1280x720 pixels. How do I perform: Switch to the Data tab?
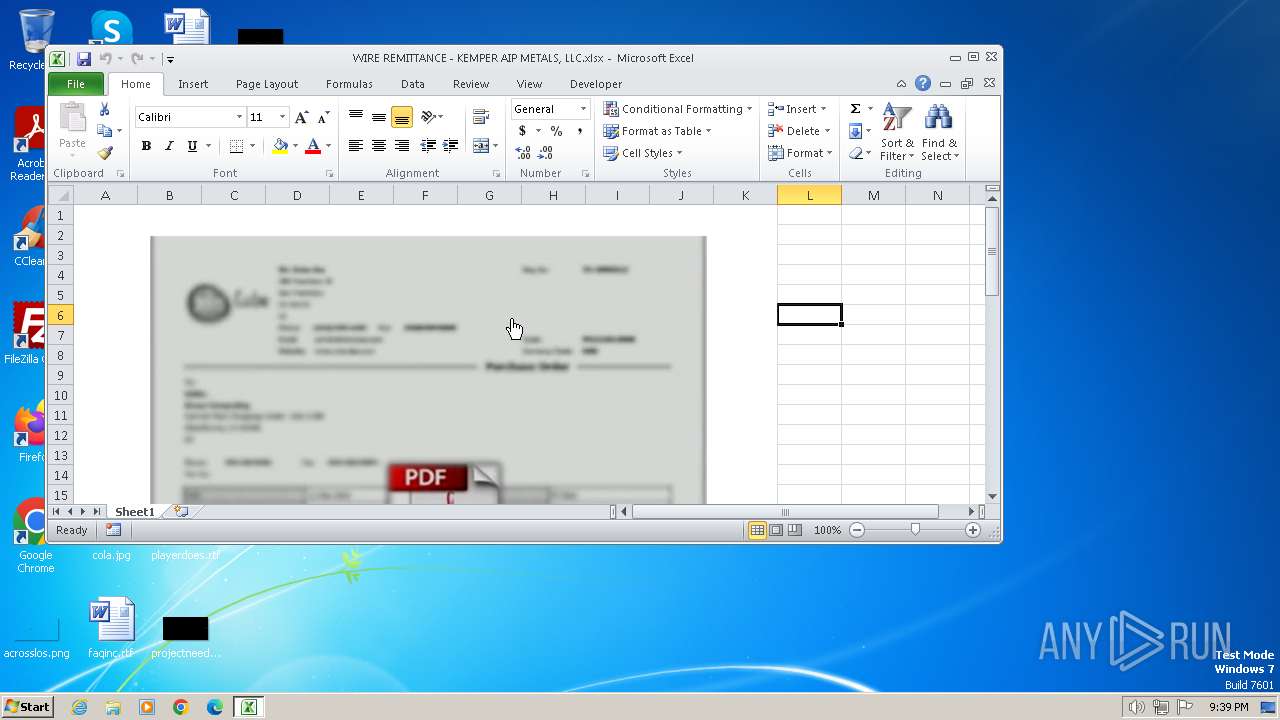tap(413, 84)
